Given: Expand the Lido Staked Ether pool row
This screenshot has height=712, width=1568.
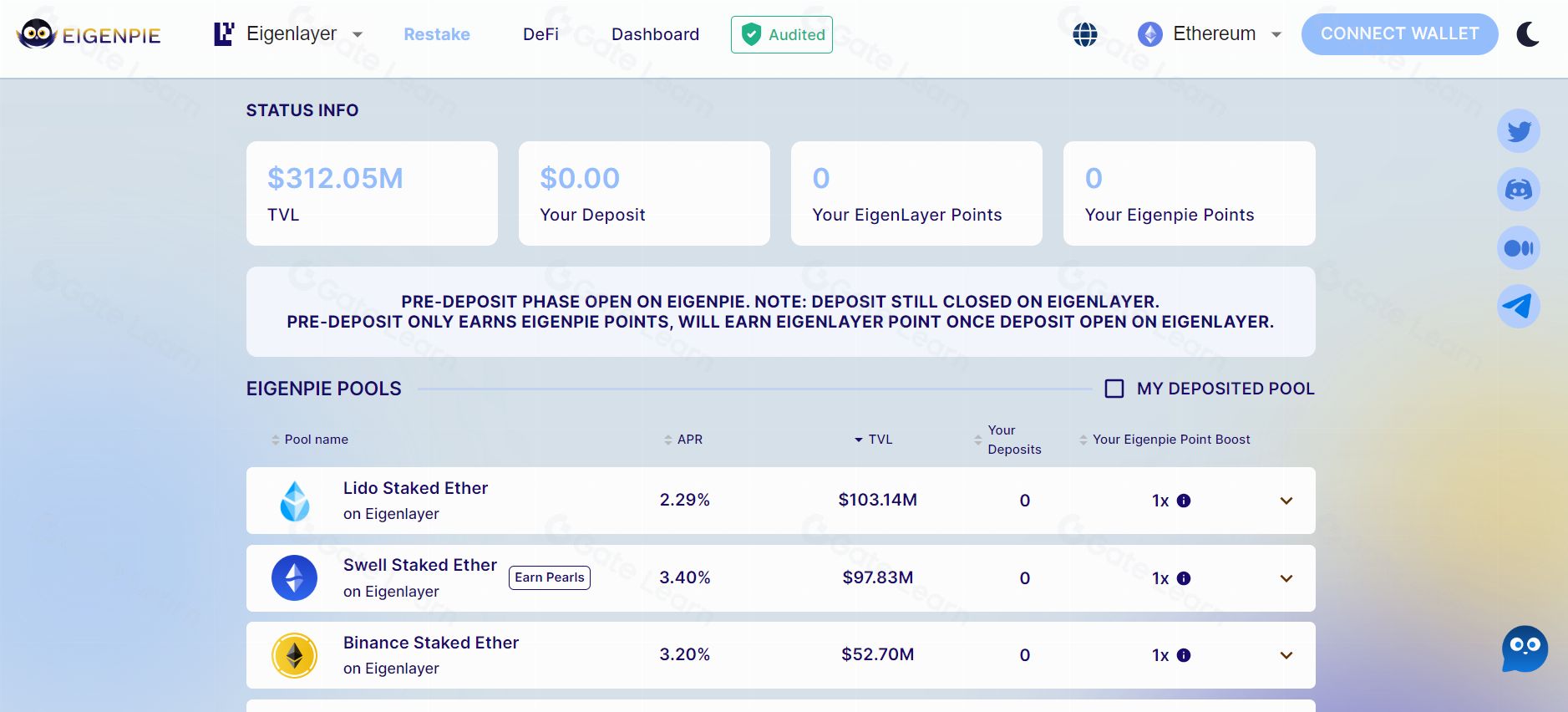Looking at the screenshot, I should [1286, 501].
